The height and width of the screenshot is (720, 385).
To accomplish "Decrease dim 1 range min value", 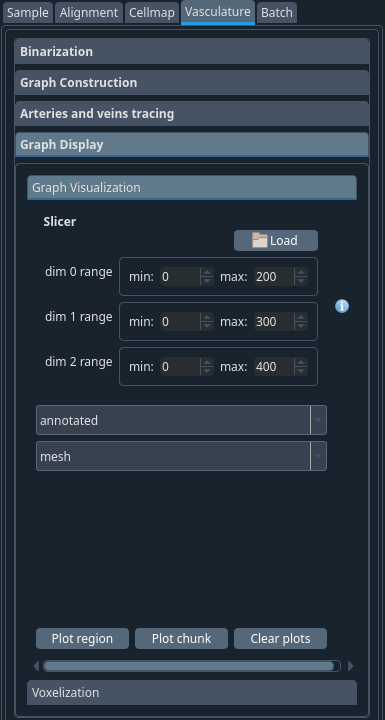I will tap(207, 326).
